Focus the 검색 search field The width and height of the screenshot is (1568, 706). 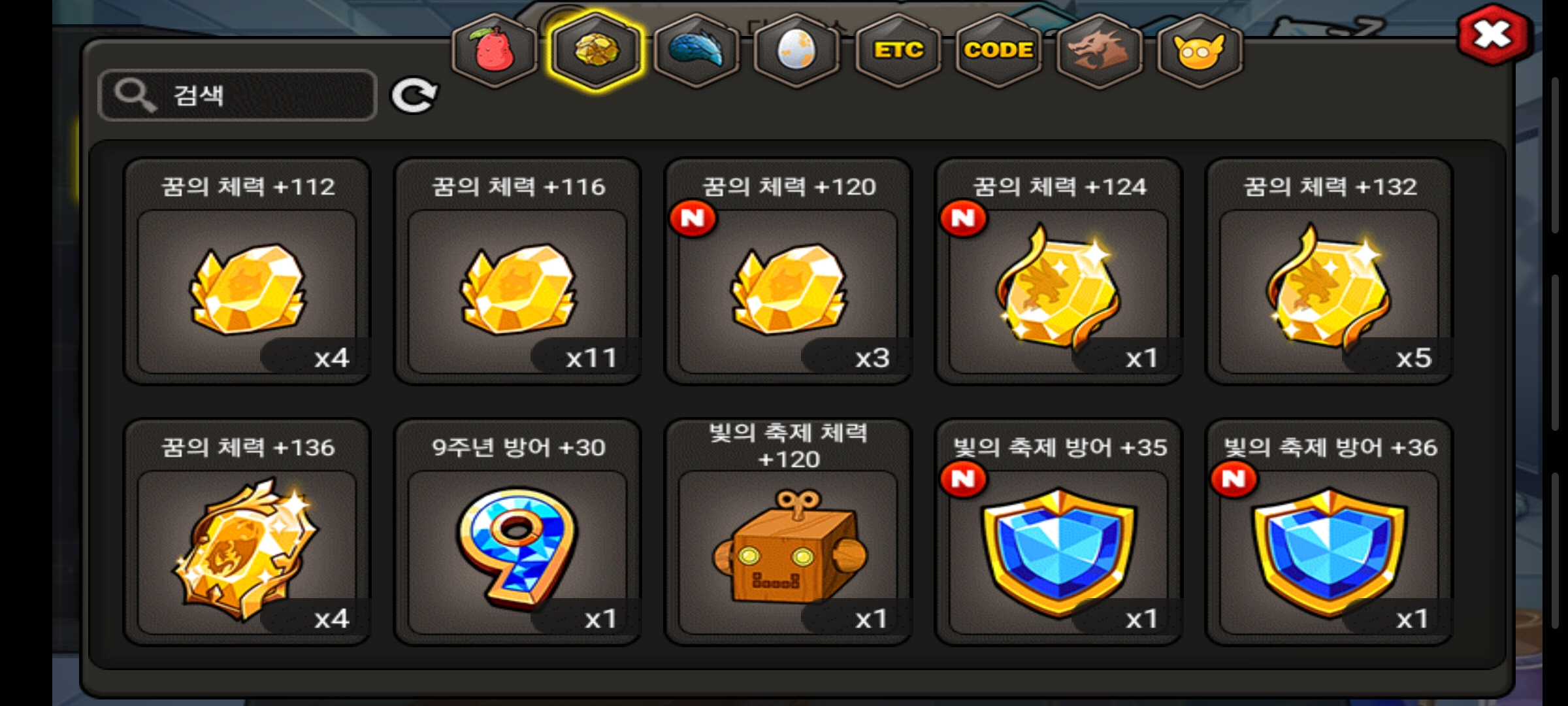(237, 95)
